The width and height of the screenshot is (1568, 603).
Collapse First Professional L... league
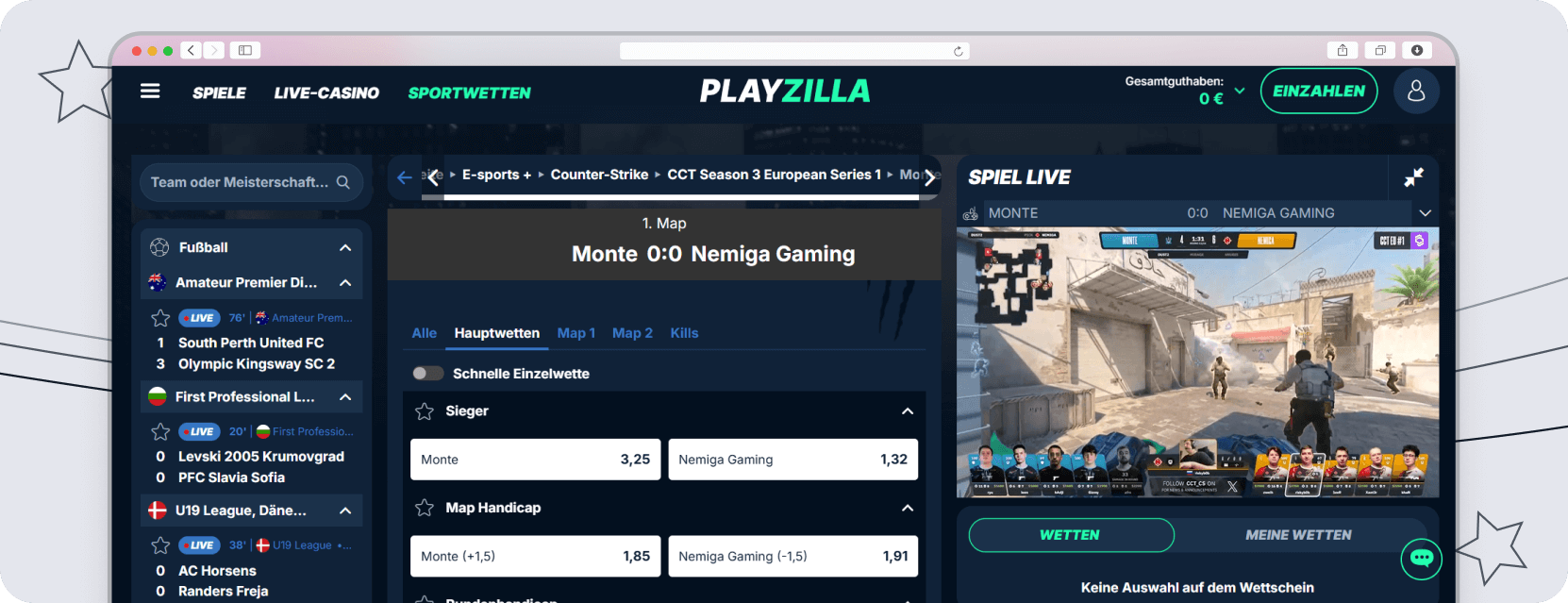click(x=345, y=397)
